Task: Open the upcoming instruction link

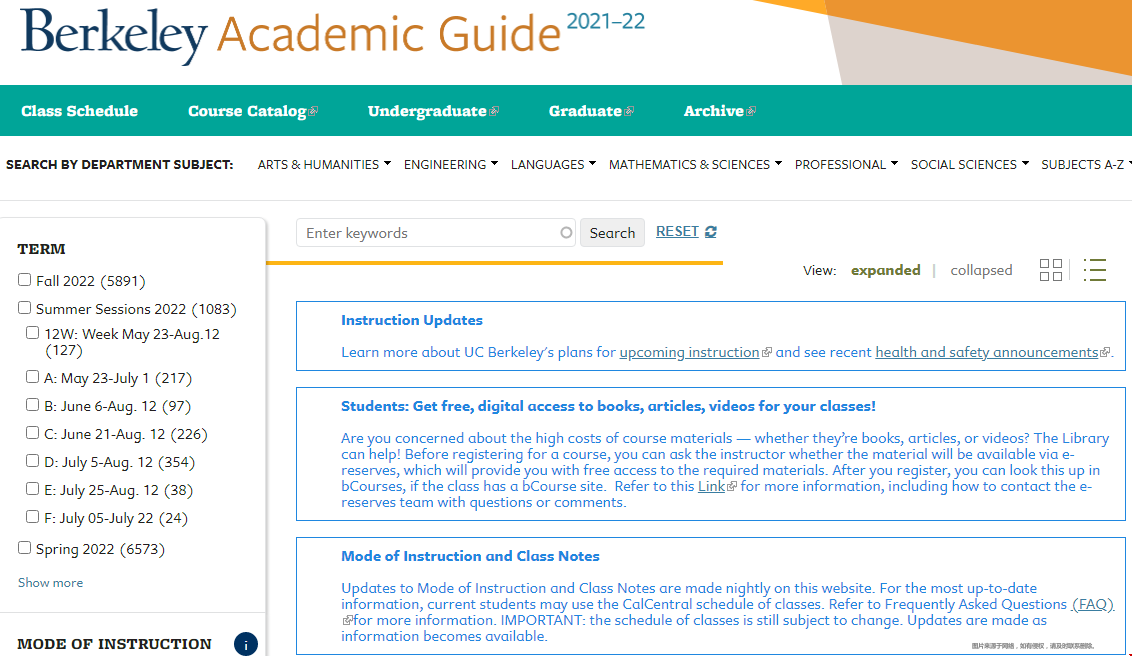Action: click(x=689, y=352)
